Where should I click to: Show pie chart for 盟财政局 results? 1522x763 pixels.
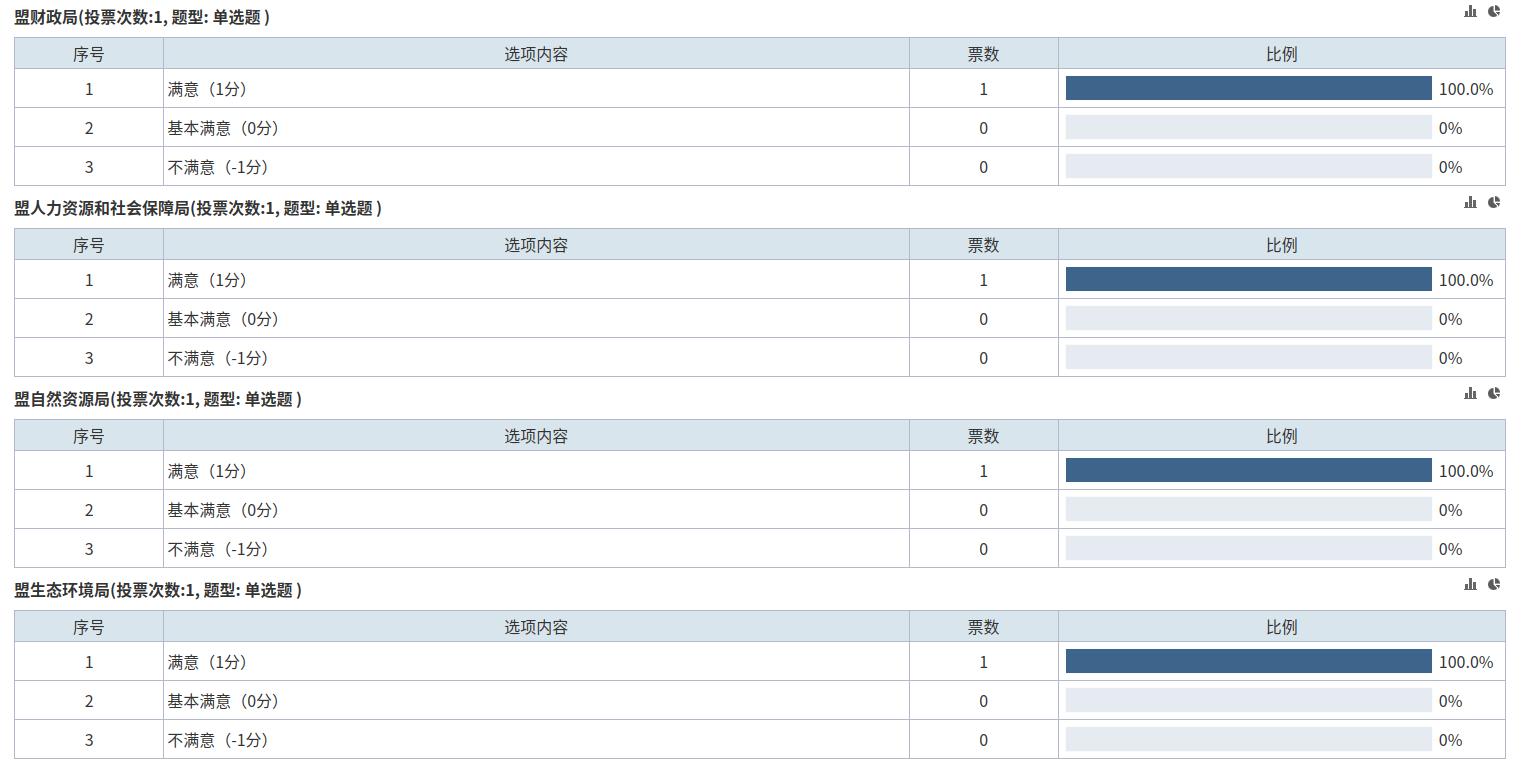tap(1494, 12)
